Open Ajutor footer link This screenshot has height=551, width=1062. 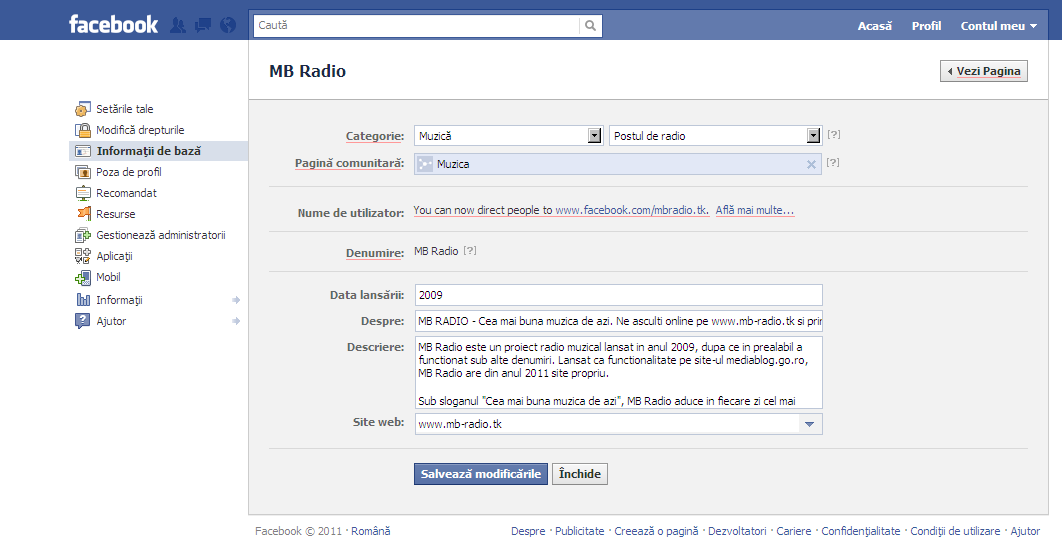(1025, 531)
